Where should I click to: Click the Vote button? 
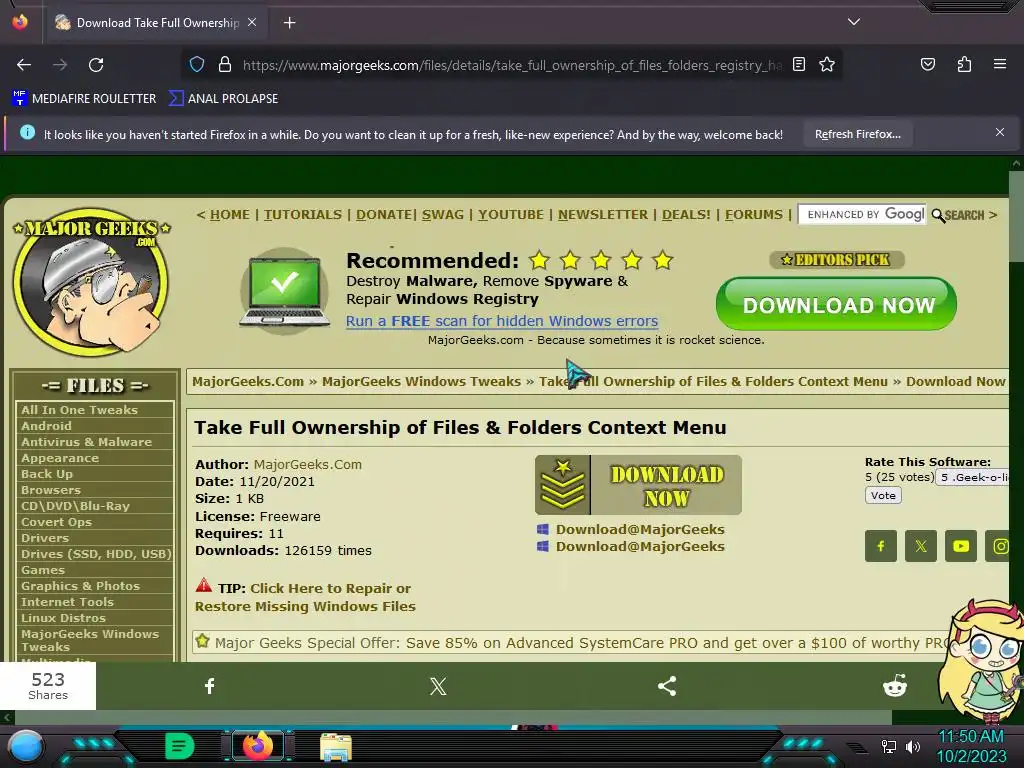tap(883, 496)
